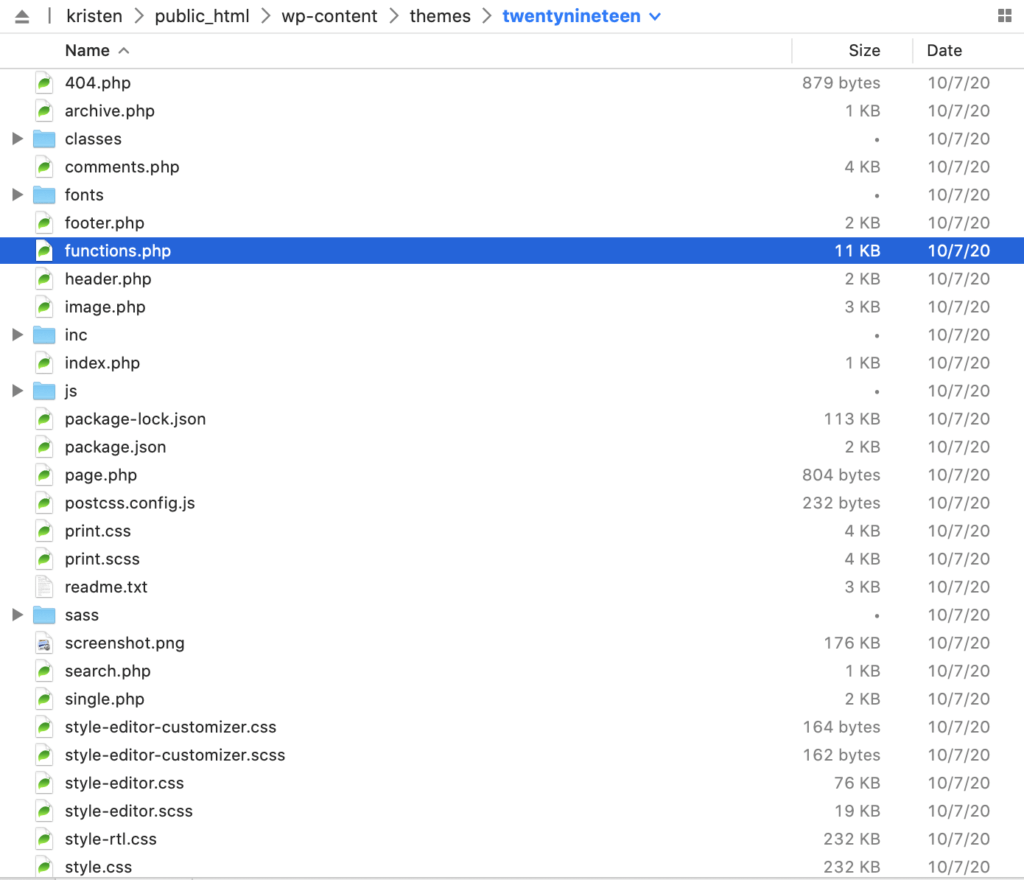This screenshot has height=880, width=1024.
Task: Click the readme.txt document icon
Action: point(44,587)
